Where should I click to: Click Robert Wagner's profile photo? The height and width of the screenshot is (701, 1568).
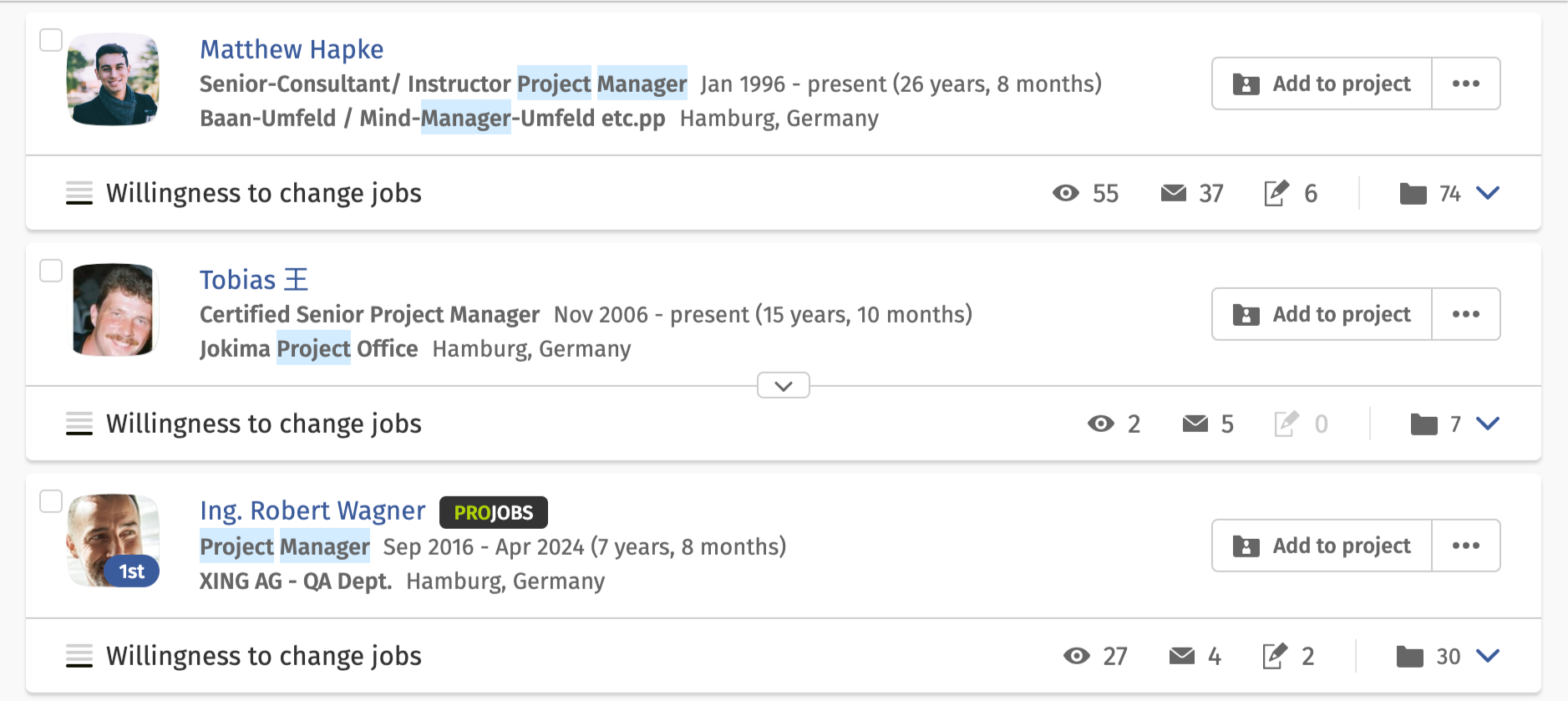point(113,541)
